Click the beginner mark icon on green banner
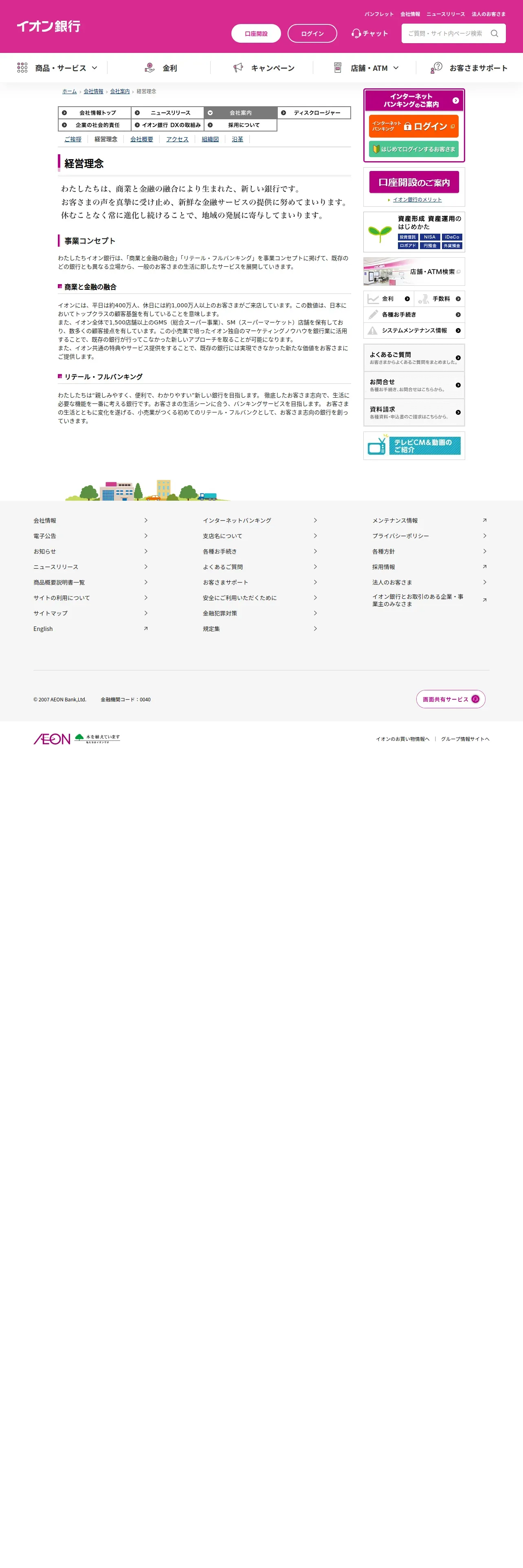This screenshot has height=1568, width=523. (376, 149)
